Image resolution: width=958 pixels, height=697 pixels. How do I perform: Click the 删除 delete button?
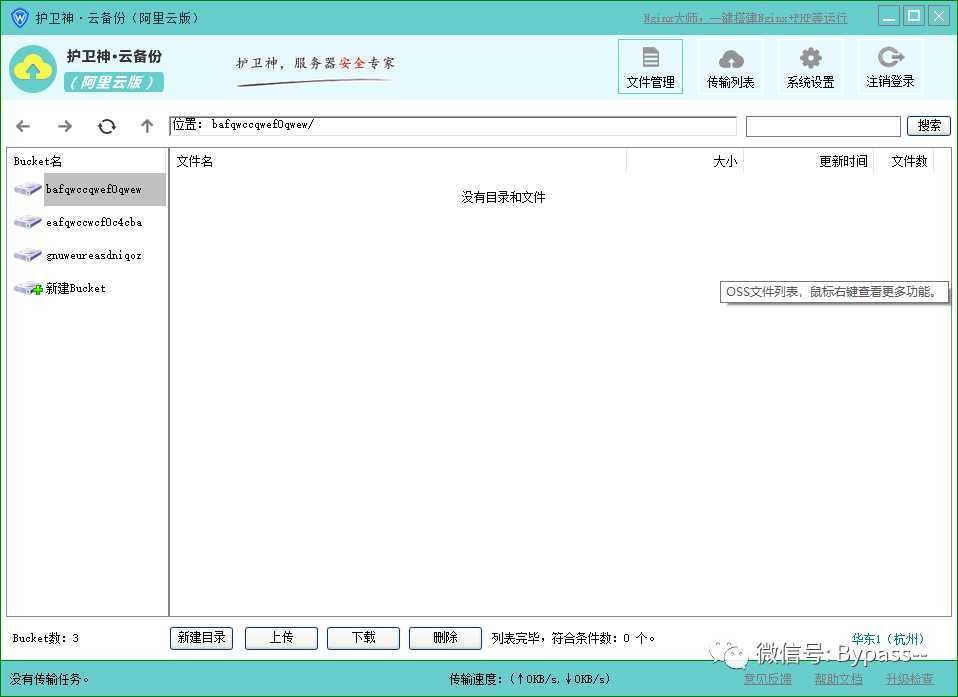tap(445, 638)
